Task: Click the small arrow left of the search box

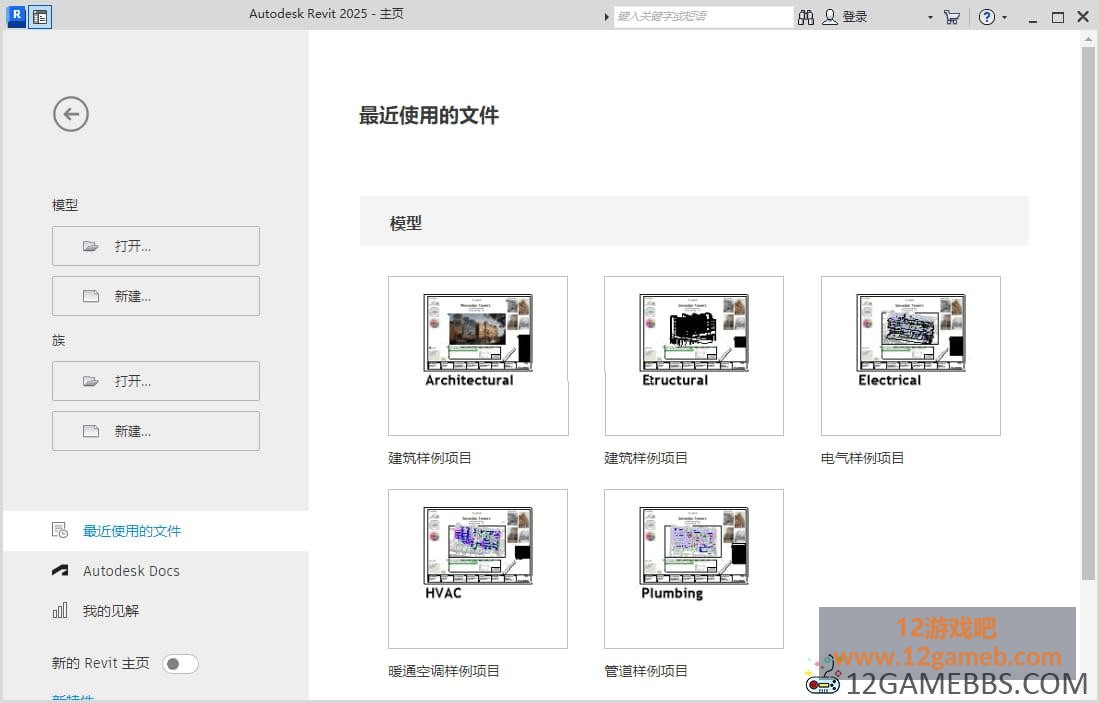Action: pyautogui.click(x=606, y=17)
